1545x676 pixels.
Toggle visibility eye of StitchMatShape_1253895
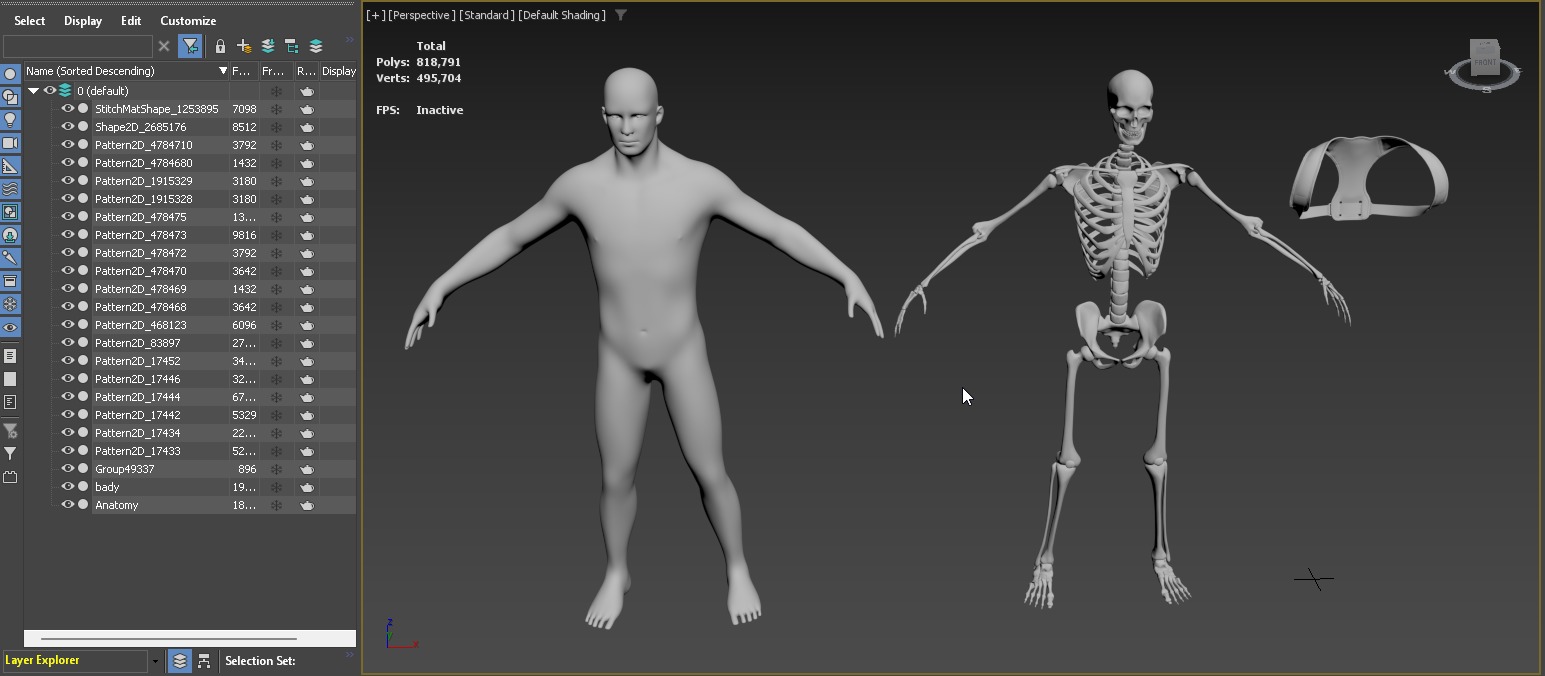[68, 109]
